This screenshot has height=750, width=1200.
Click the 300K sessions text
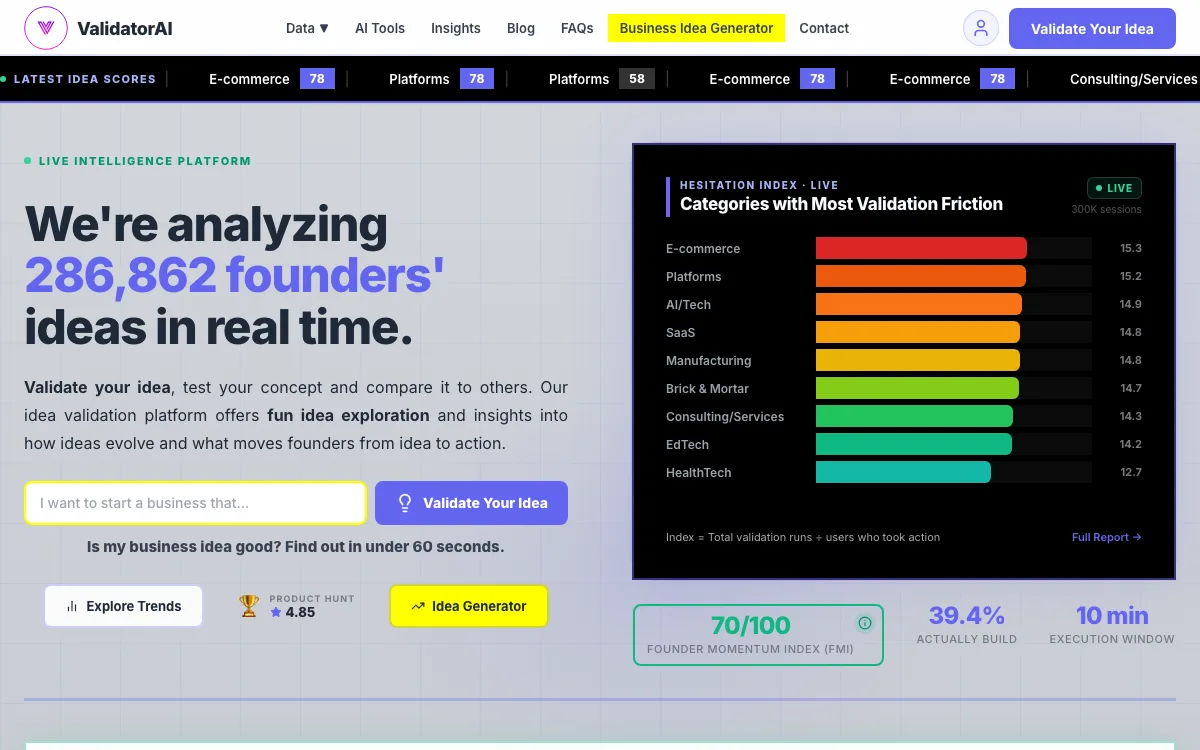[1106, 209]
